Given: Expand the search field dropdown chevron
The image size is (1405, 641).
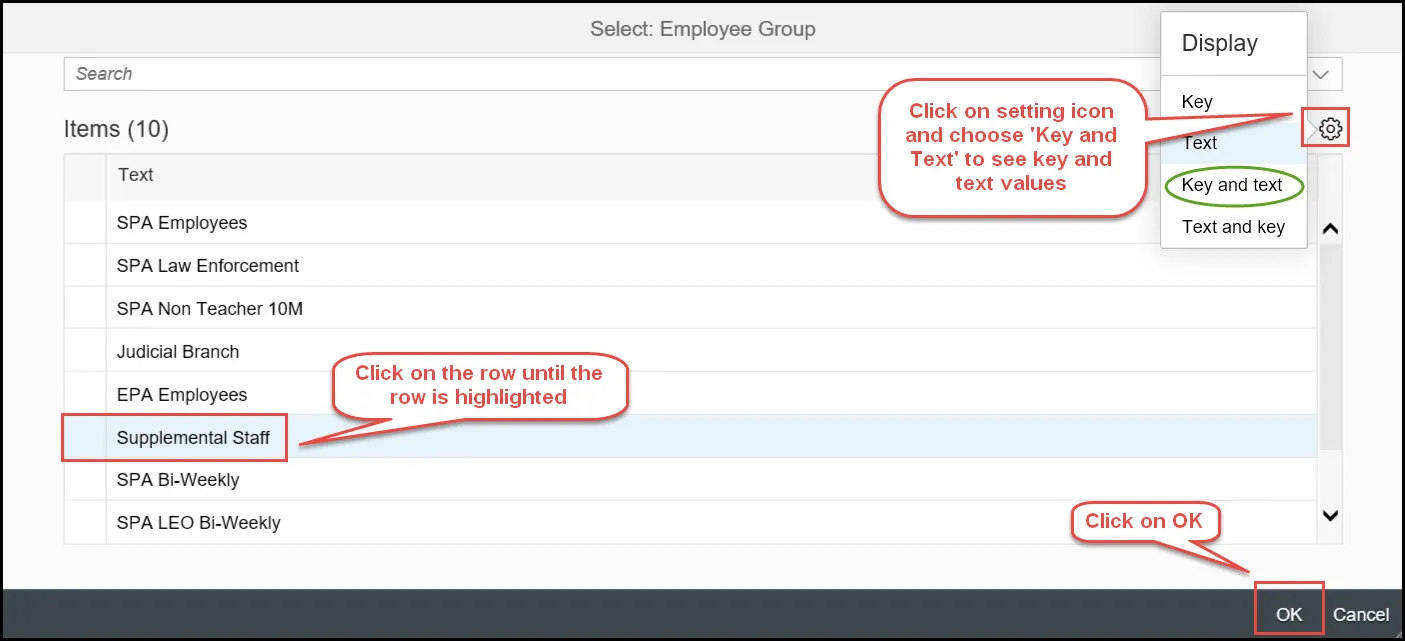Looking at the screenshot, I should [1320, 74].
